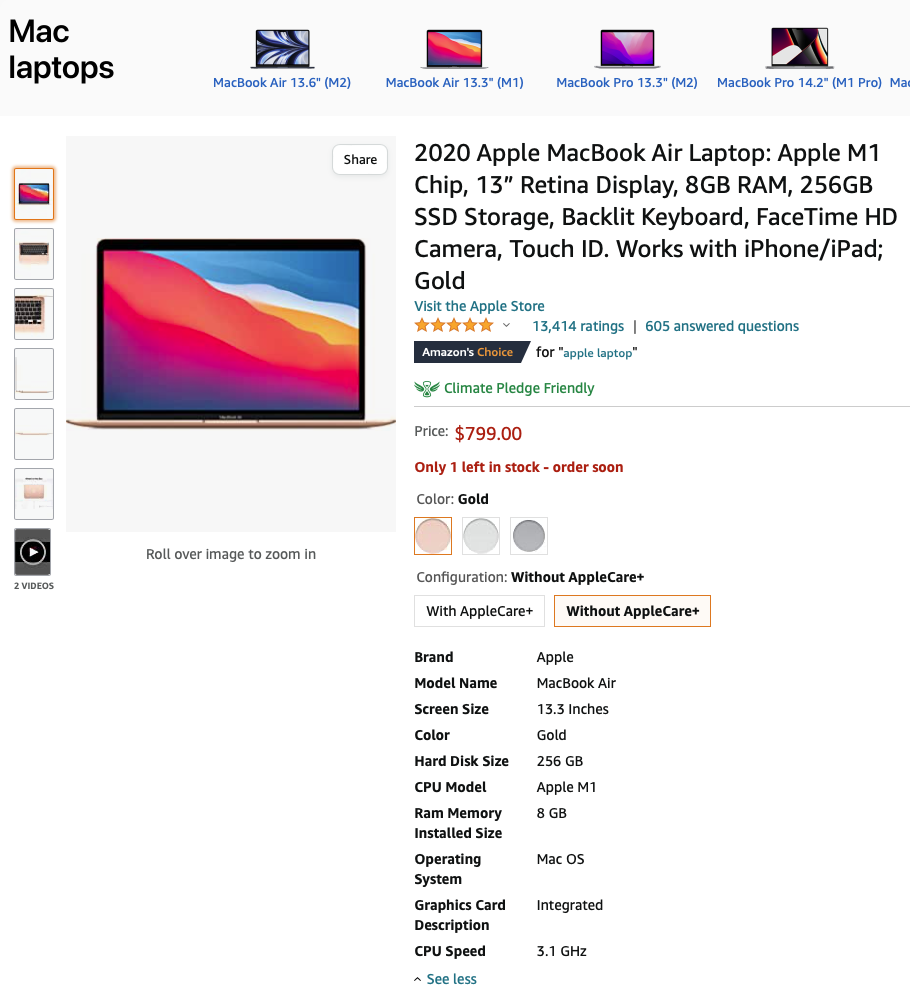
Task: Select the With AppleCare+ configuration
Action: (480, 611)
